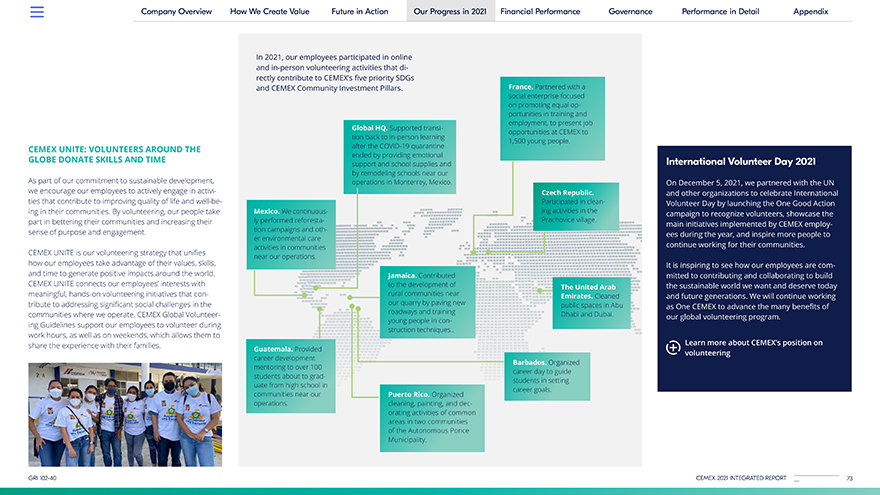Click the plus circle icon beside Learn more
Viewport: 880px width, 495px height.
pyautogui.click(x=673, y=347)
